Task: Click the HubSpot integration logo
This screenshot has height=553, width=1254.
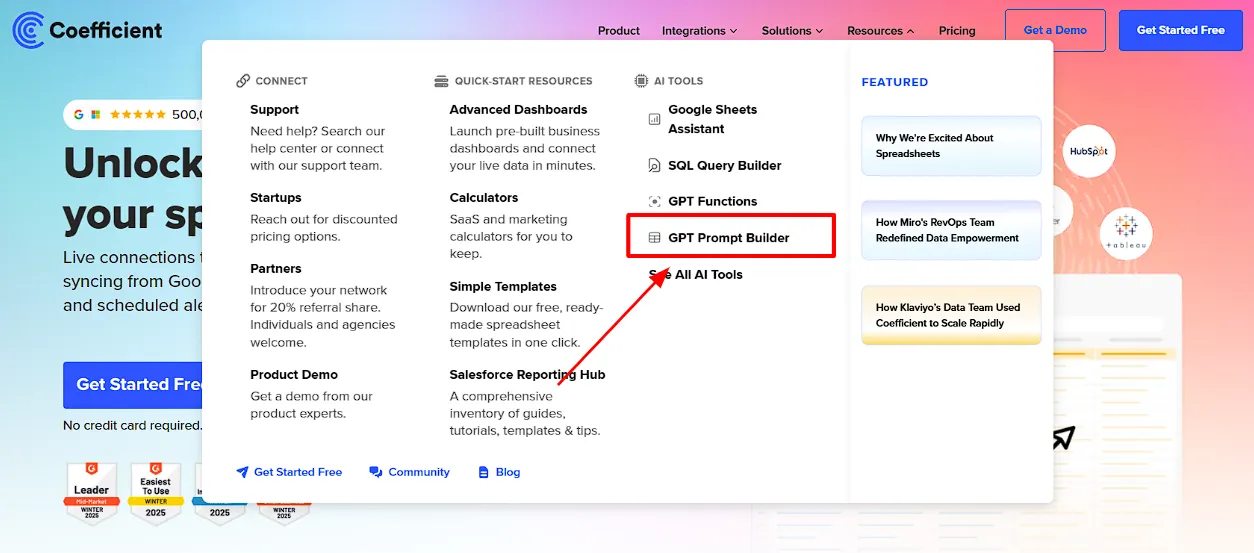Action: click(1087, 152)
